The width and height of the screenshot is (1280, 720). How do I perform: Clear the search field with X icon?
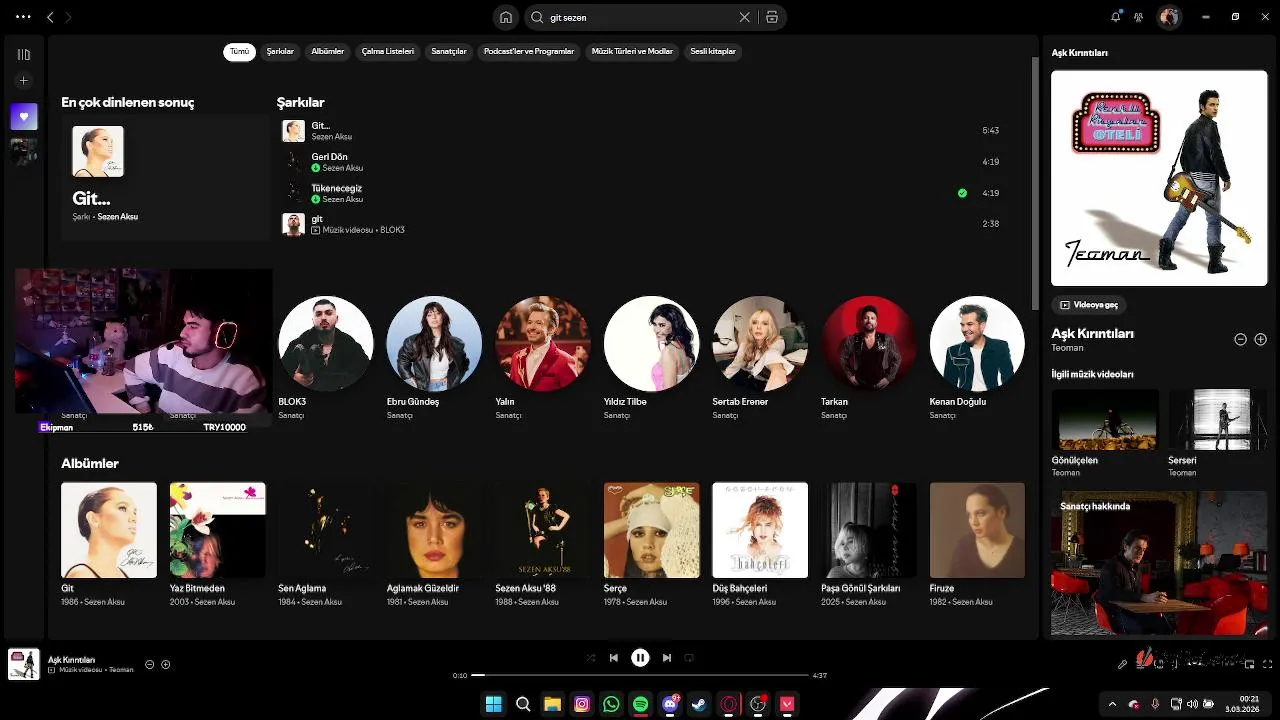[744, 17]
